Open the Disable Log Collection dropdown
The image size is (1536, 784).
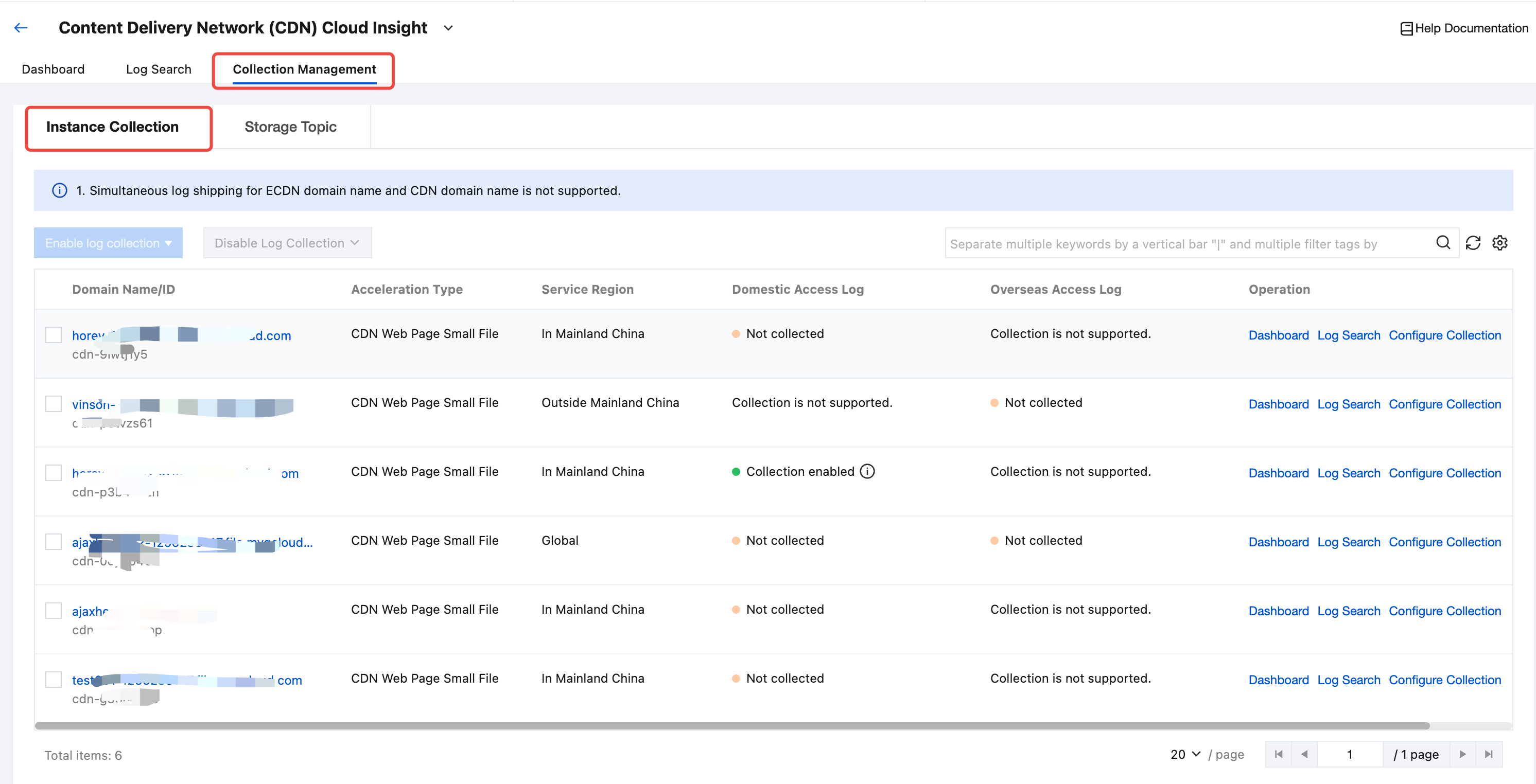287,242
